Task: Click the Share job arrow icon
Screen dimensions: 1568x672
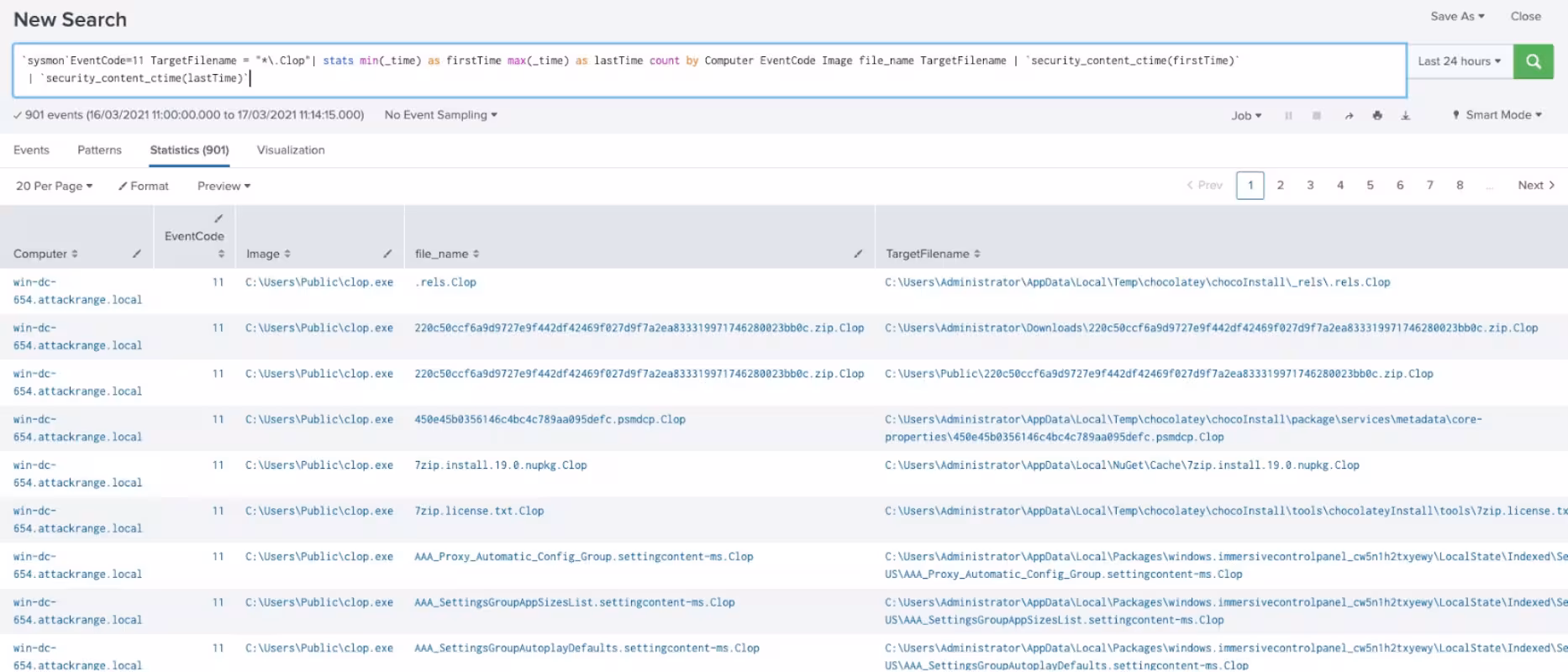Action: click(1349, 116)
